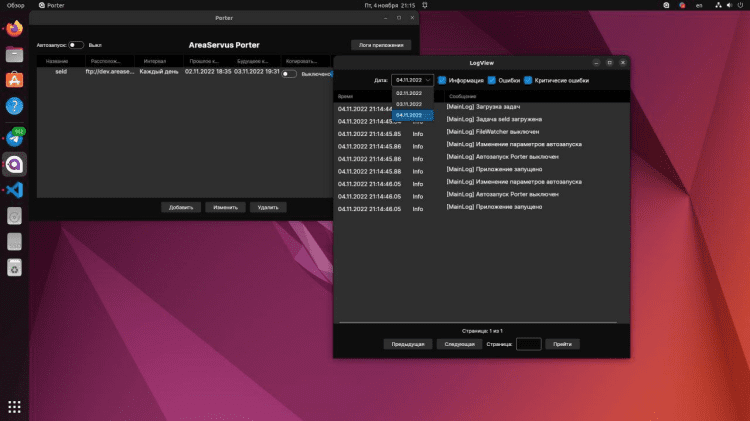This screenshot has width=750, height=421.
Task: Open the Help icon in the dock
Action: pyautogui.click(x=14, y=106)
